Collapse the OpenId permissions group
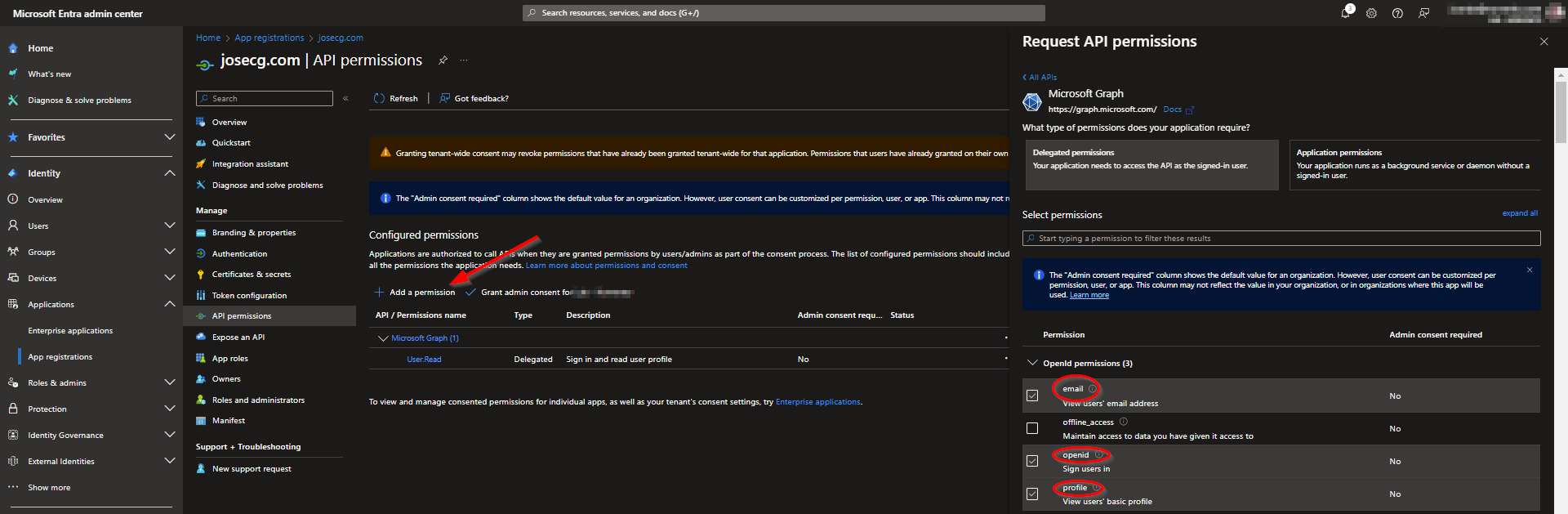This screenshot has width=1568, height=514. tap(1032, 363)
